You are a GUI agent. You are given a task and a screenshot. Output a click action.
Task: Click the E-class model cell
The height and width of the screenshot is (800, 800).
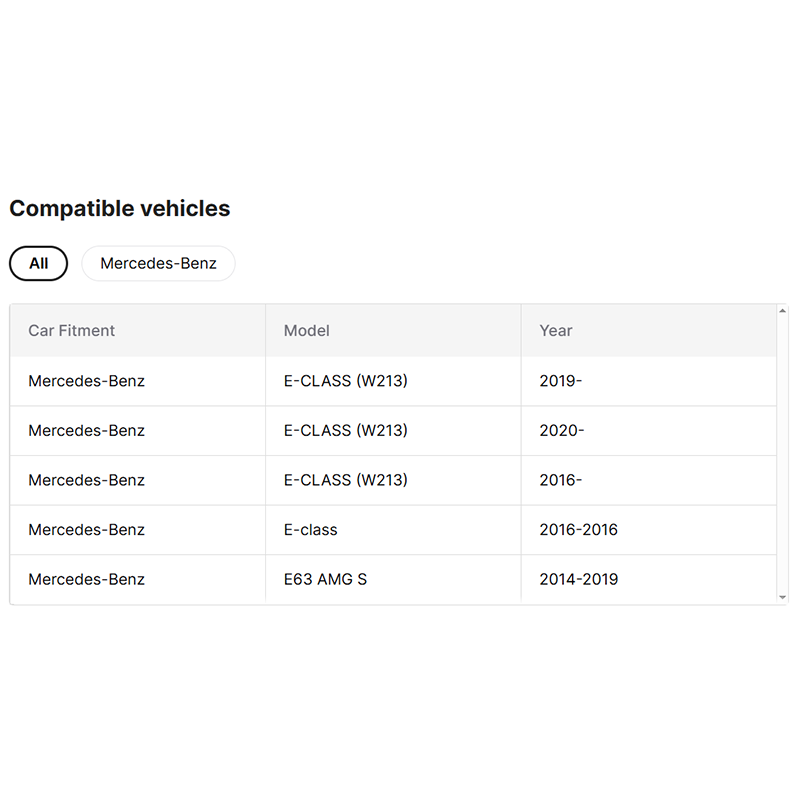click(x=393, y=530)
